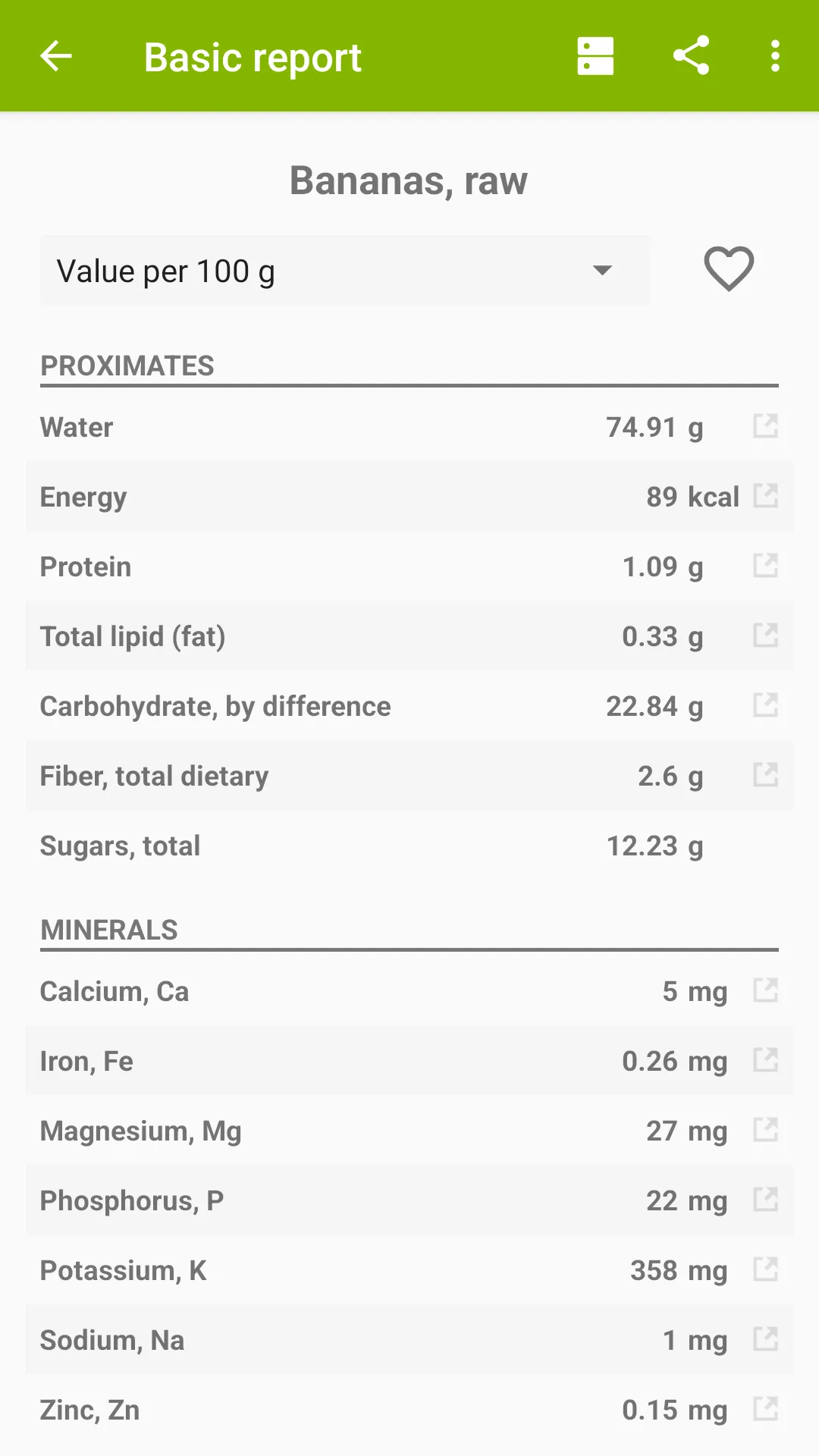Expand the Value per 100 g dropdown
Viewport: 819px width, 1456px height.
pos(345,271)
